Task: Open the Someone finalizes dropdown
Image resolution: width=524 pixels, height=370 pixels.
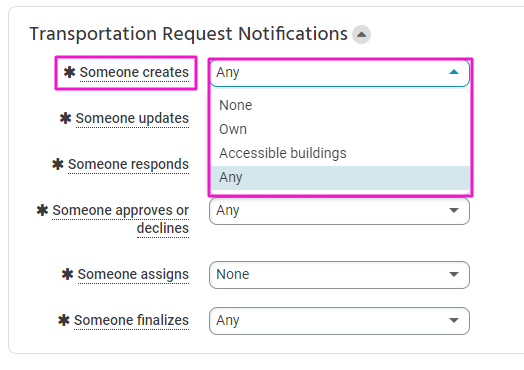Action: click(339, 321)
